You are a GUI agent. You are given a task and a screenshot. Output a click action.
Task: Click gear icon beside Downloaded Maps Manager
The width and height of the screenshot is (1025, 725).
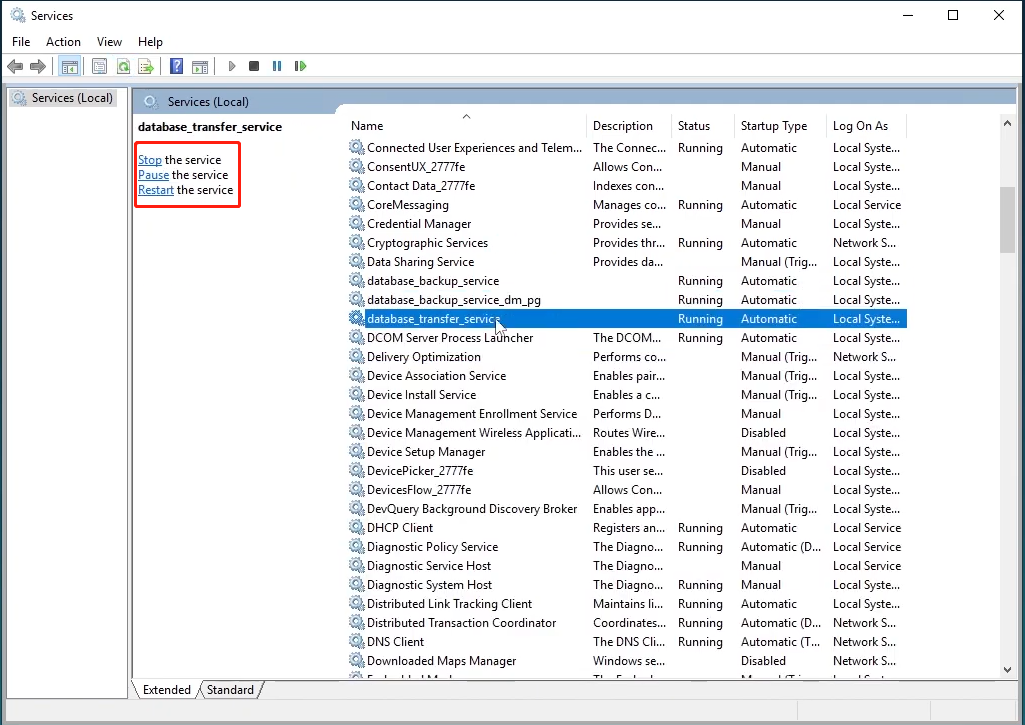(356, 660)
